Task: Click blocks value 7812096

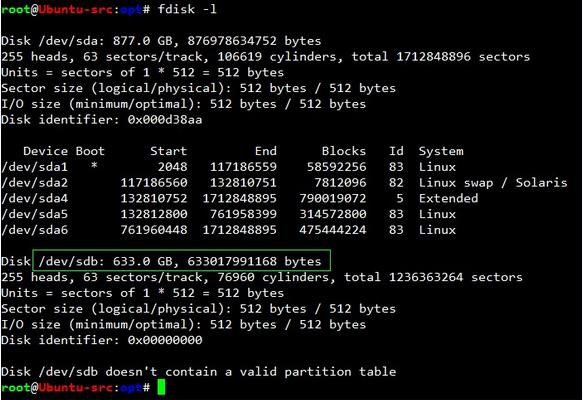Action: (x=340, y=183)
